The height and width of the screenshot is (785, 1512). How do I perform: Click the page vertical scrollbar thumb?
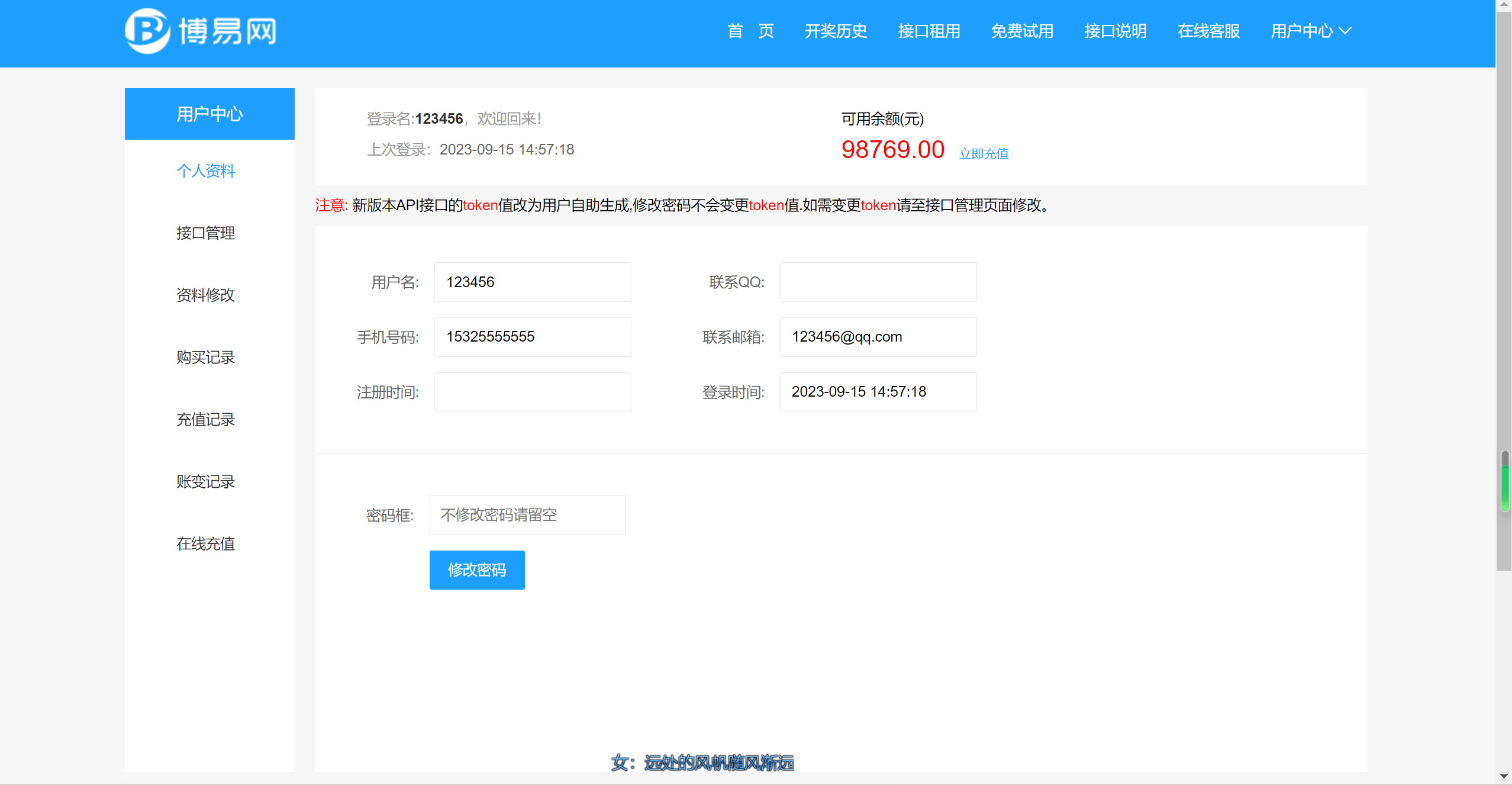[1504, 290]
